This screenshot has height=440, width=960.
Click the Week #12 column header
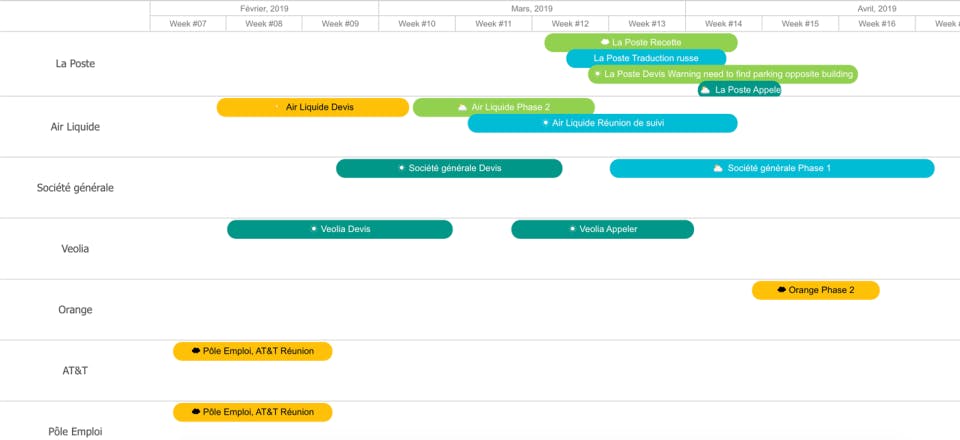coord(570,24)
